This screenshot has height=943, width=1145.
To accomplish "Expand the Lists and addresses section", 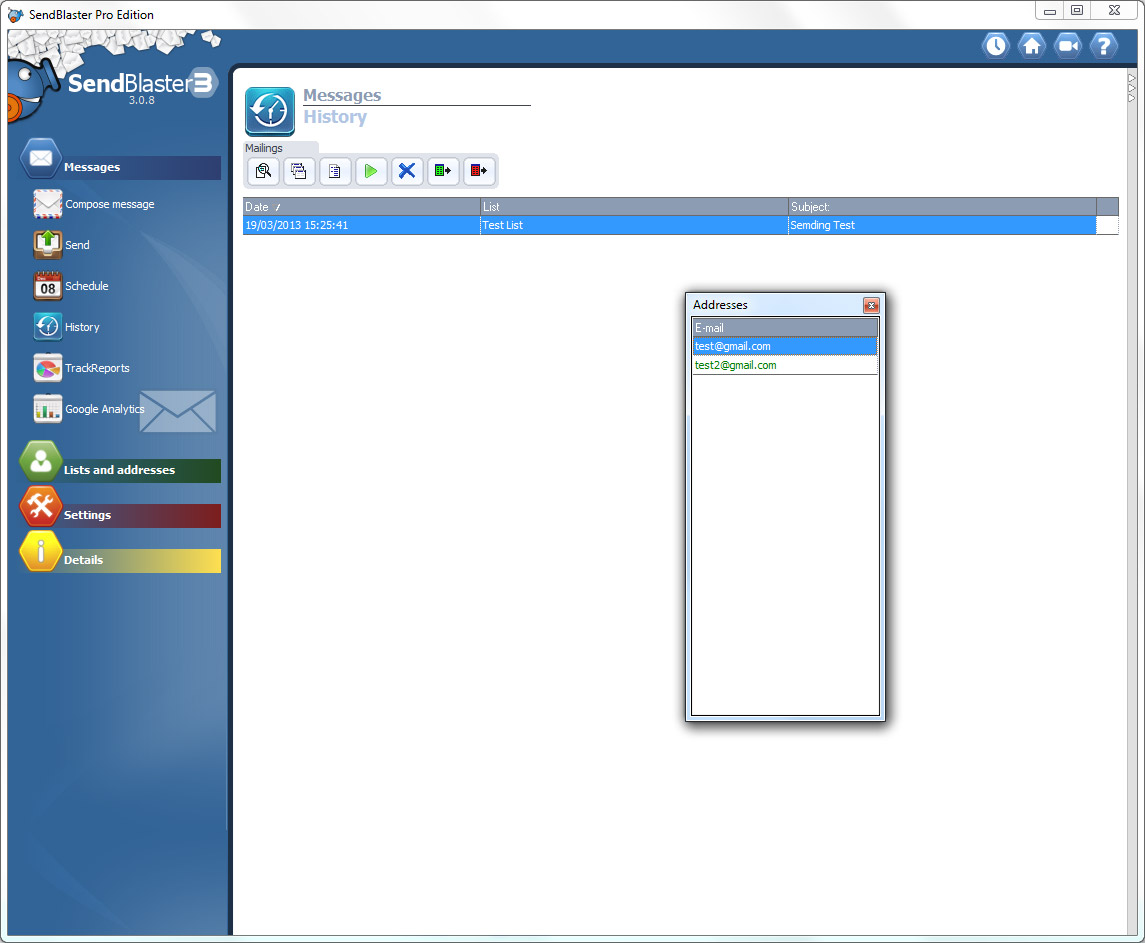I will click(x=119, y=470).
